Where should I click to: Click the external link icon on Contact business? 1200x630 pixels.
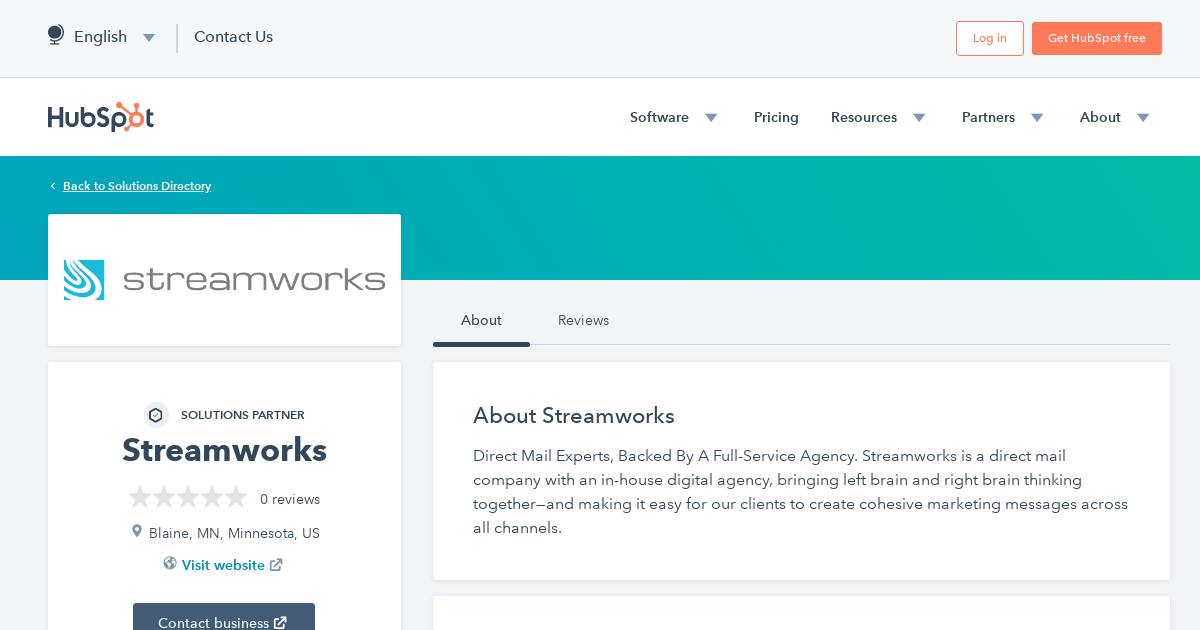click(x=281, y=623)
